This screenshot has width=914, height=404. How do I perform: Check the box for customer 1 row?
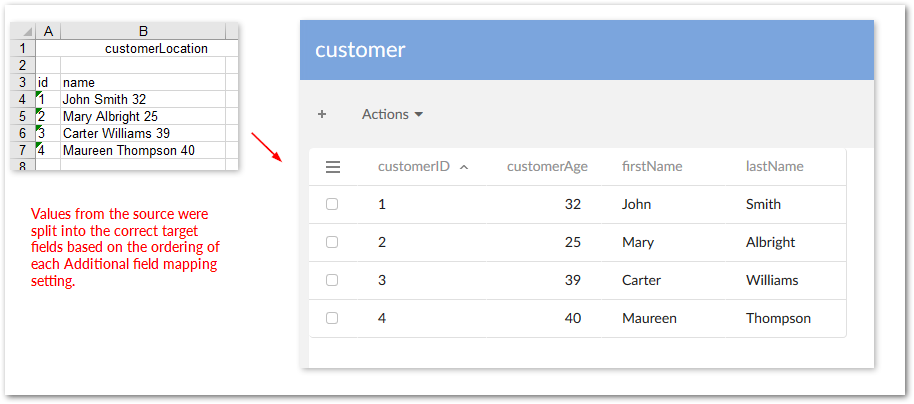tap(332, 204)
